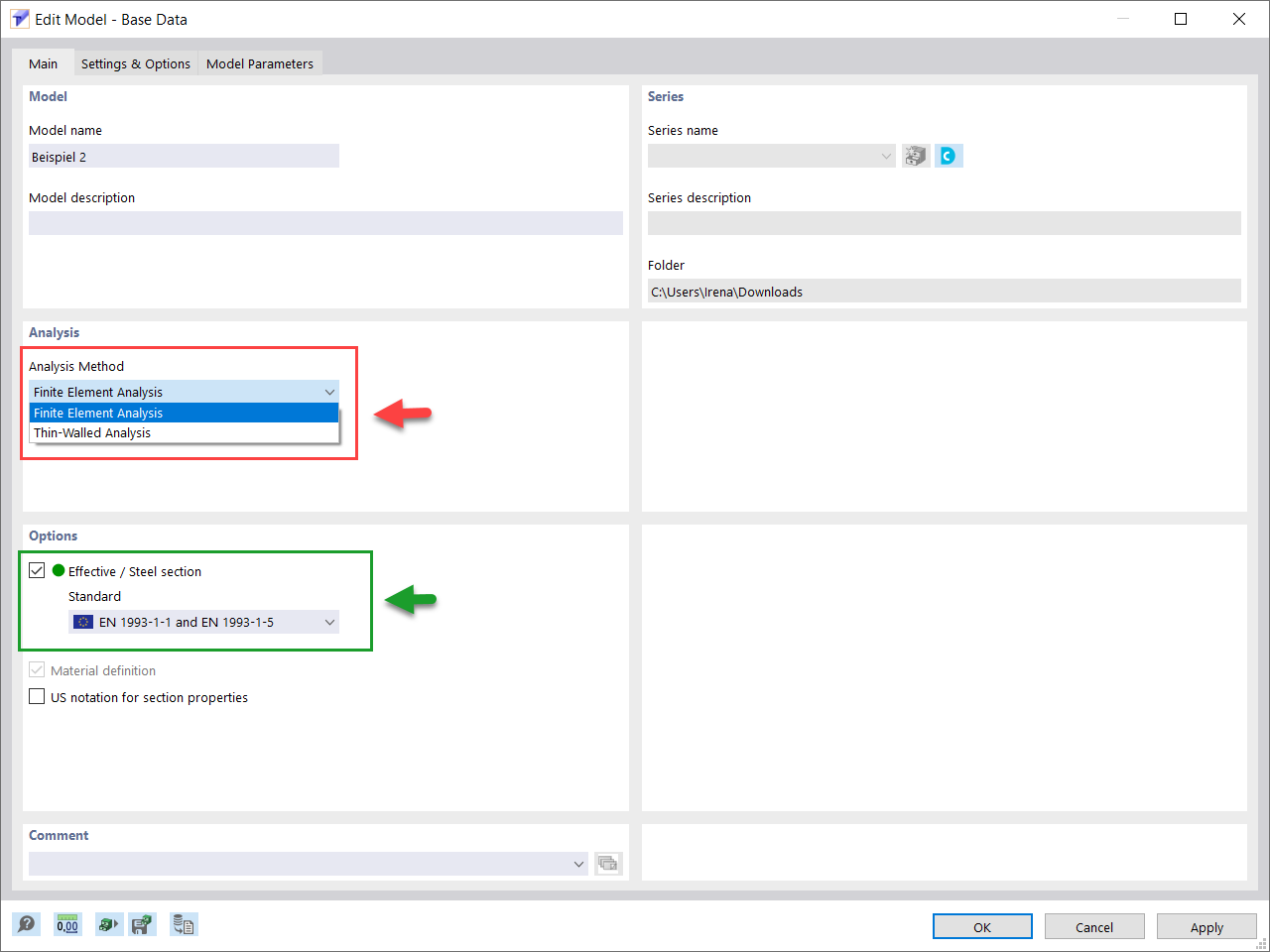Open the blue Dlubal Cloud icon
This screenshot has height=952, width=1270.
(949, 155)
